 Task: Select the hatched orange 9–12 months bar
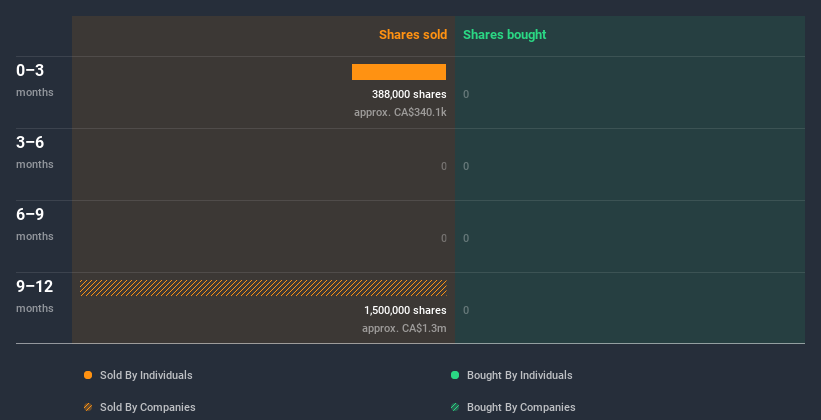pos(263,288)
